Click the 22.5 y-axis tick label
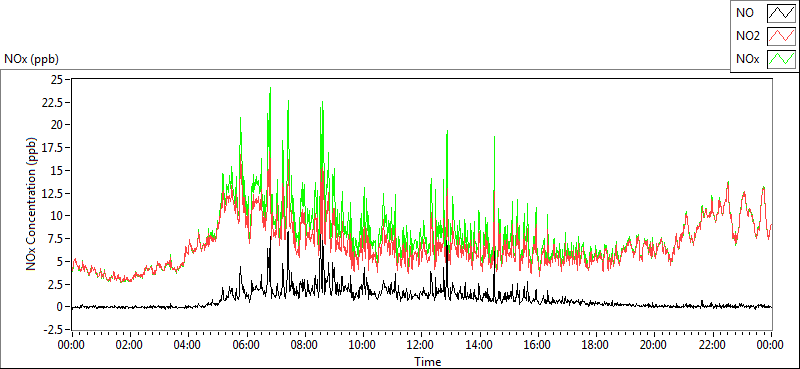This screenshot has width=800, height=369. 53,102
